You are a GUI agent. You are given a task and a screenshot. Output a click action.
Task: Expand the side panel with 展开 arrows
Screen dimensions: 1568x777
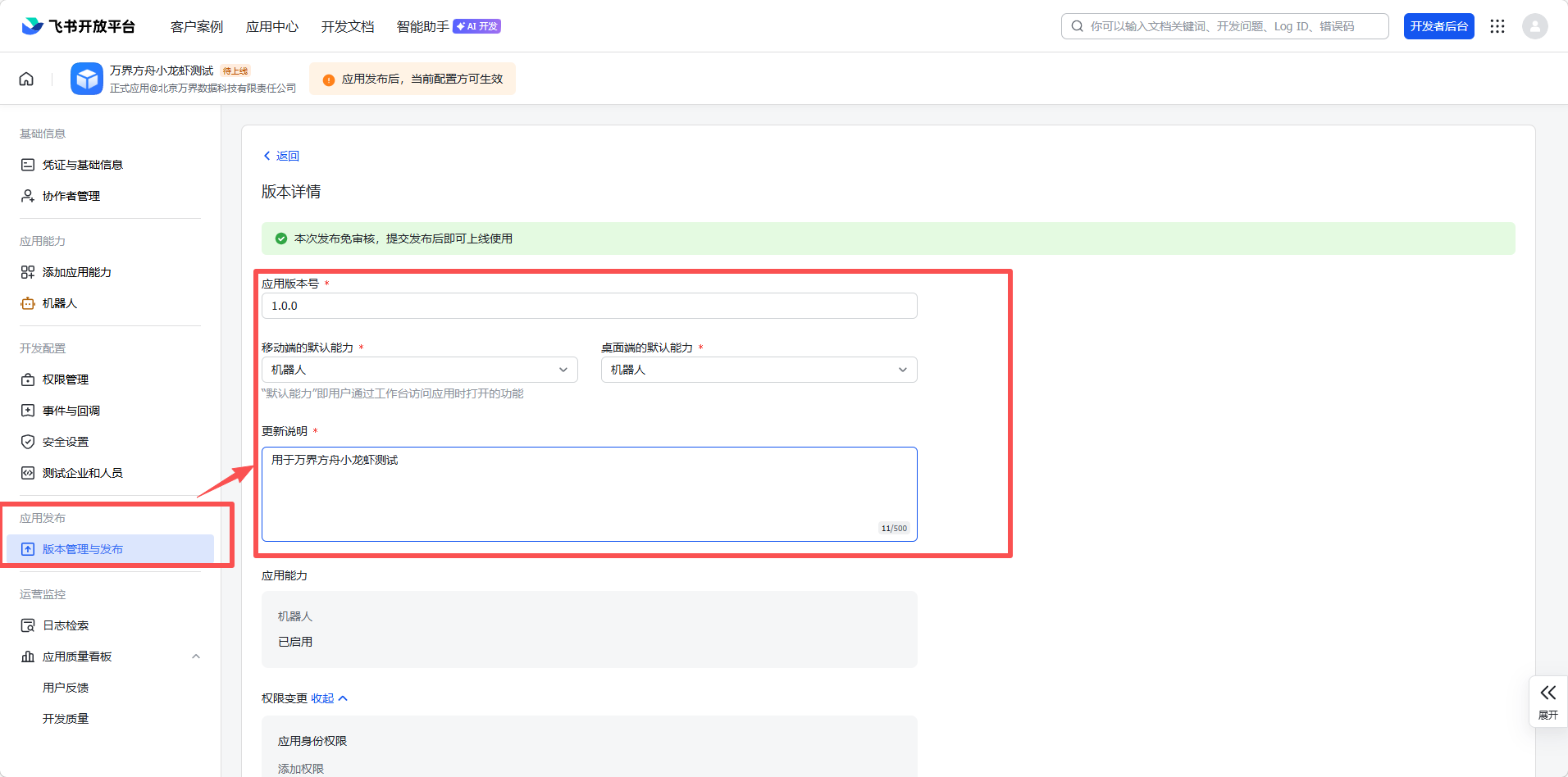(1547, 701)
